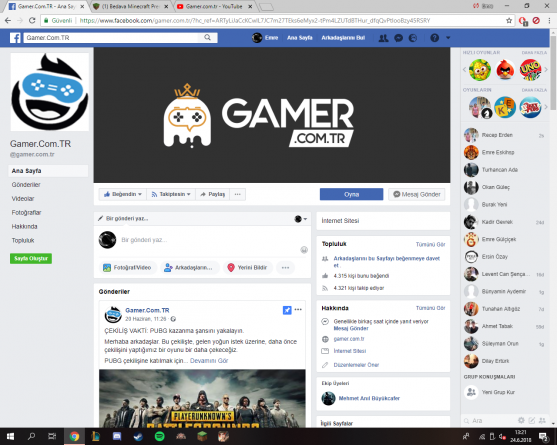The height and width of the screenshot is (445, 557).
Task: Open Spotify from the taskbar
Action: coord(159,436)
